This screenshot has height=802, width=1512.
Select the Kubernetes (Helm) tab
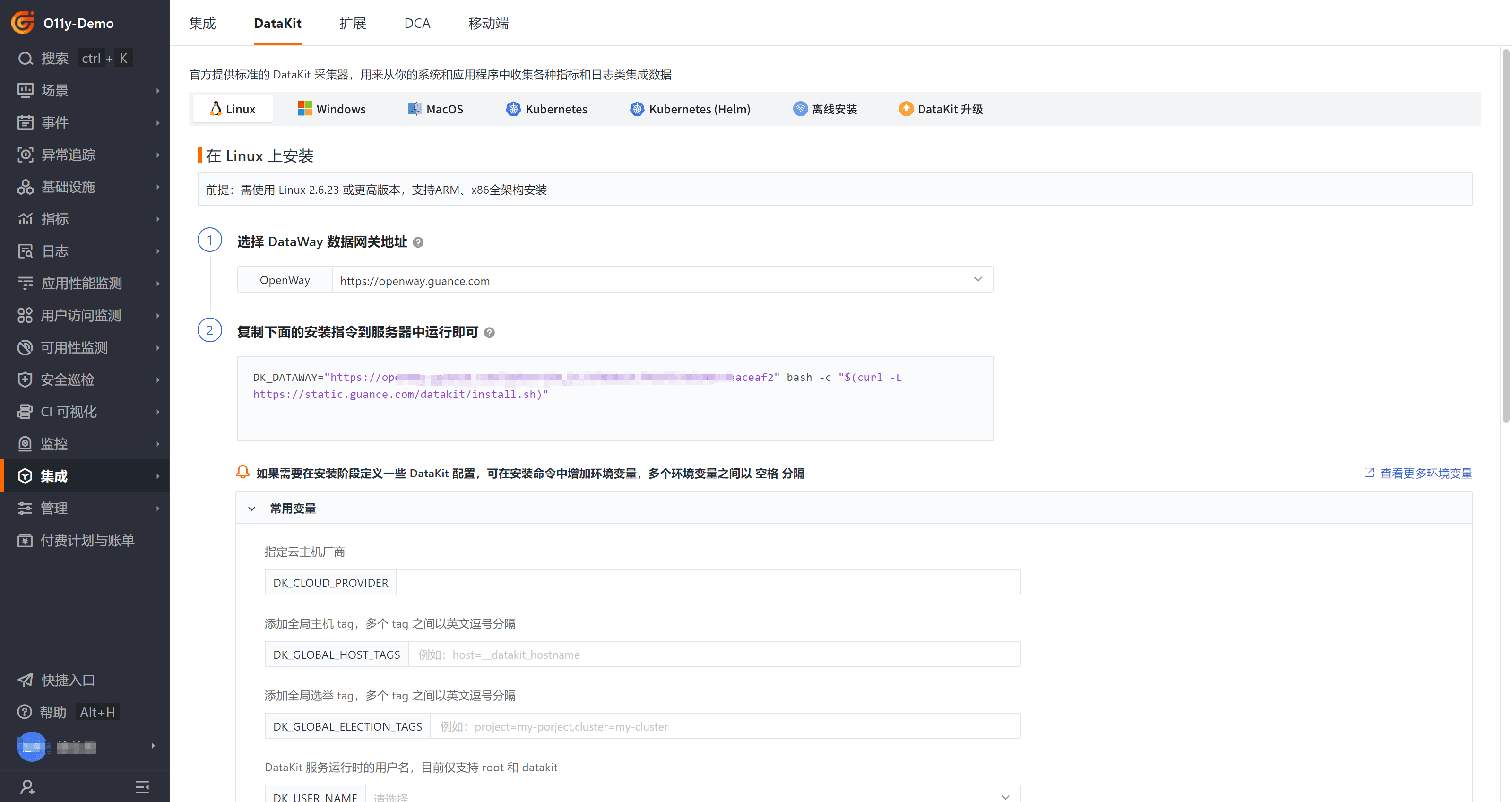(x=690, y=109)
